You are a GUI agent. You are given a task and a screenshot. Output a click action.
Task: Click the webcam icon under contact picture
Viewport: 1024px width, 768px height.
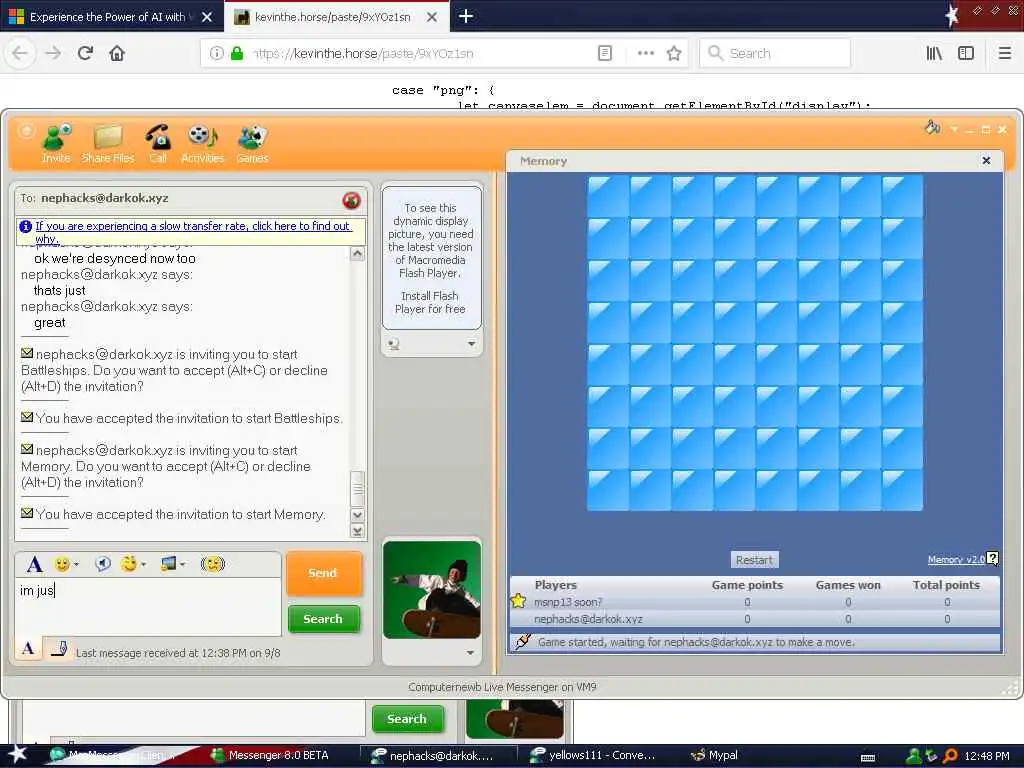click(x=393, y=344)
